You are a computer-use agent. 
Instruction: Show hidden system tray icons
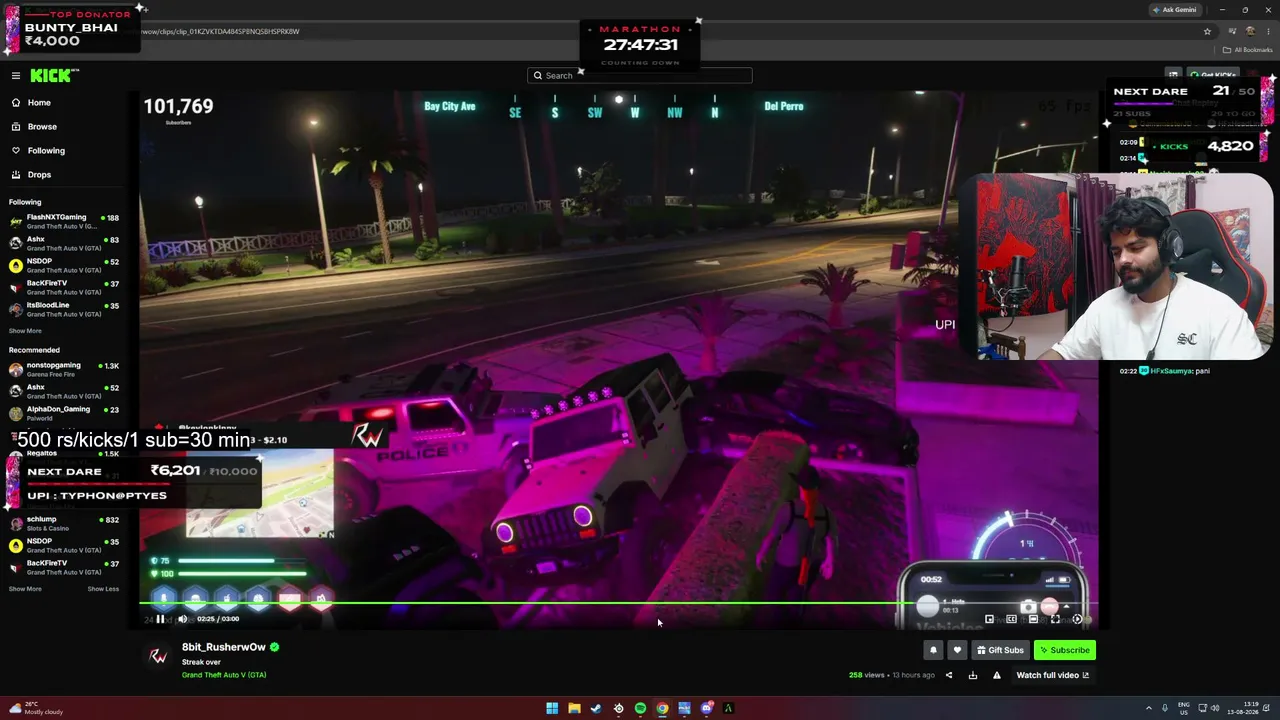click(x=1148, y=708)
